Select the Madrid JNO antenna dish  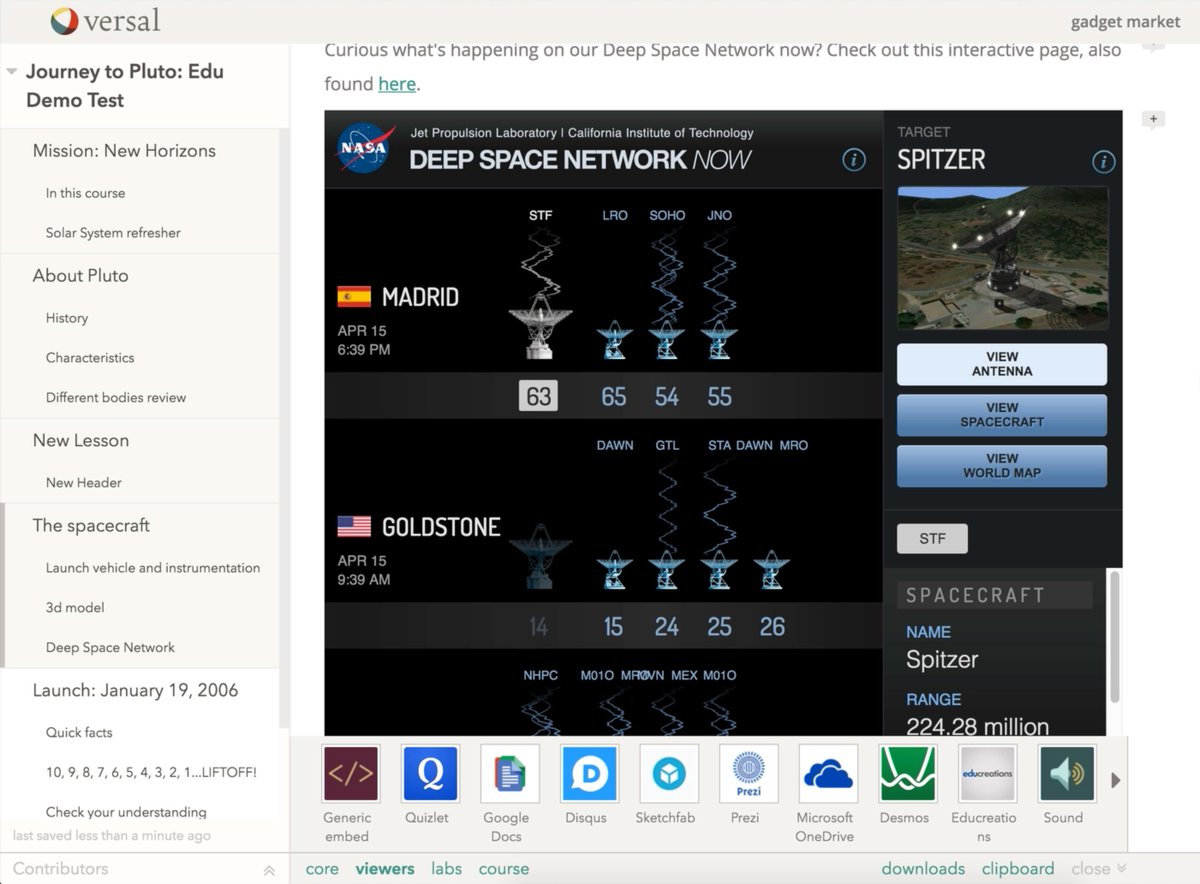click(719, 340)
